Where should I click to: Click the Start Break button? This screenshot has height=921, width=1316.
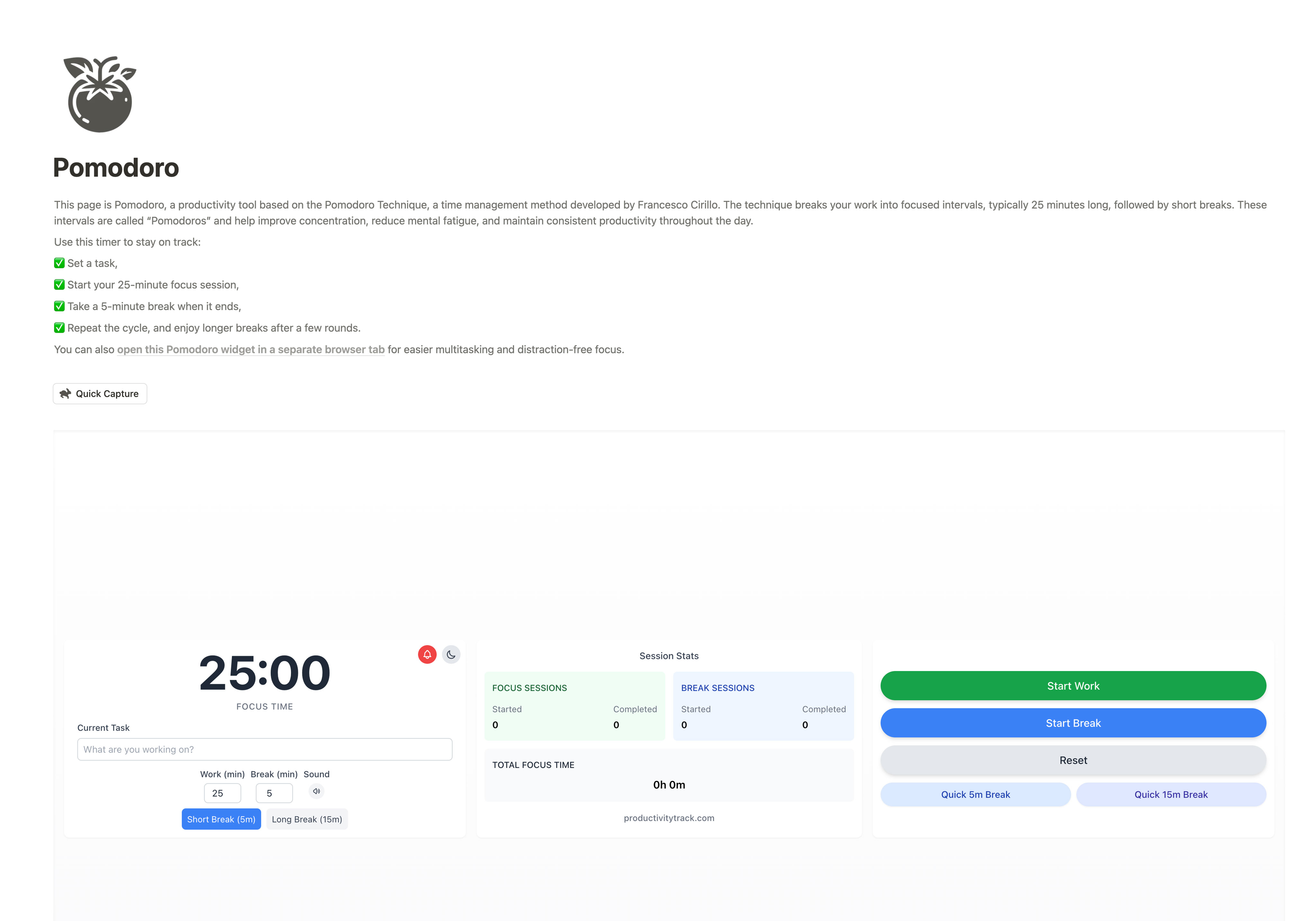tap(1073, 723)
